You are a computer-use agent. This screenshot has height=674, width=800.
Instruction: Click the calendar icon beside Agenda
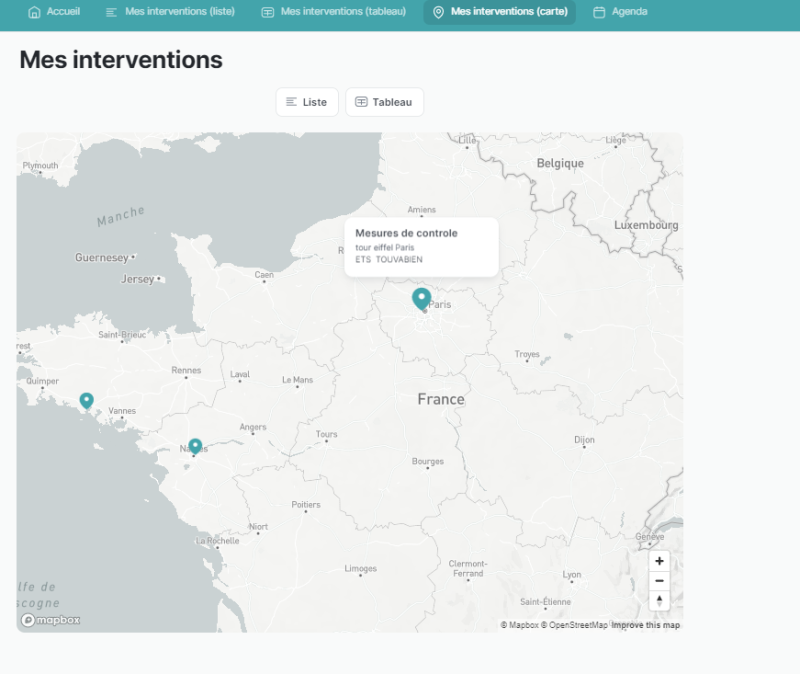598,13
